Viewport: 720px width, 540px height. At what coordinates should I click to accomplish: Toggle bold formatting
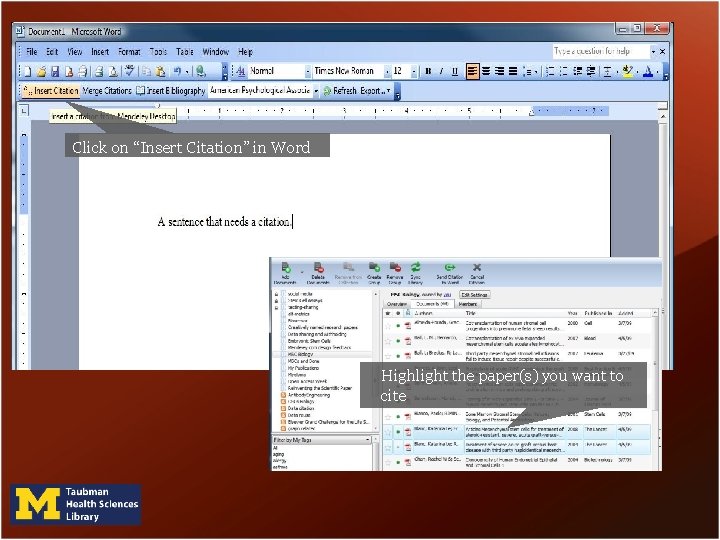point(428,71)
